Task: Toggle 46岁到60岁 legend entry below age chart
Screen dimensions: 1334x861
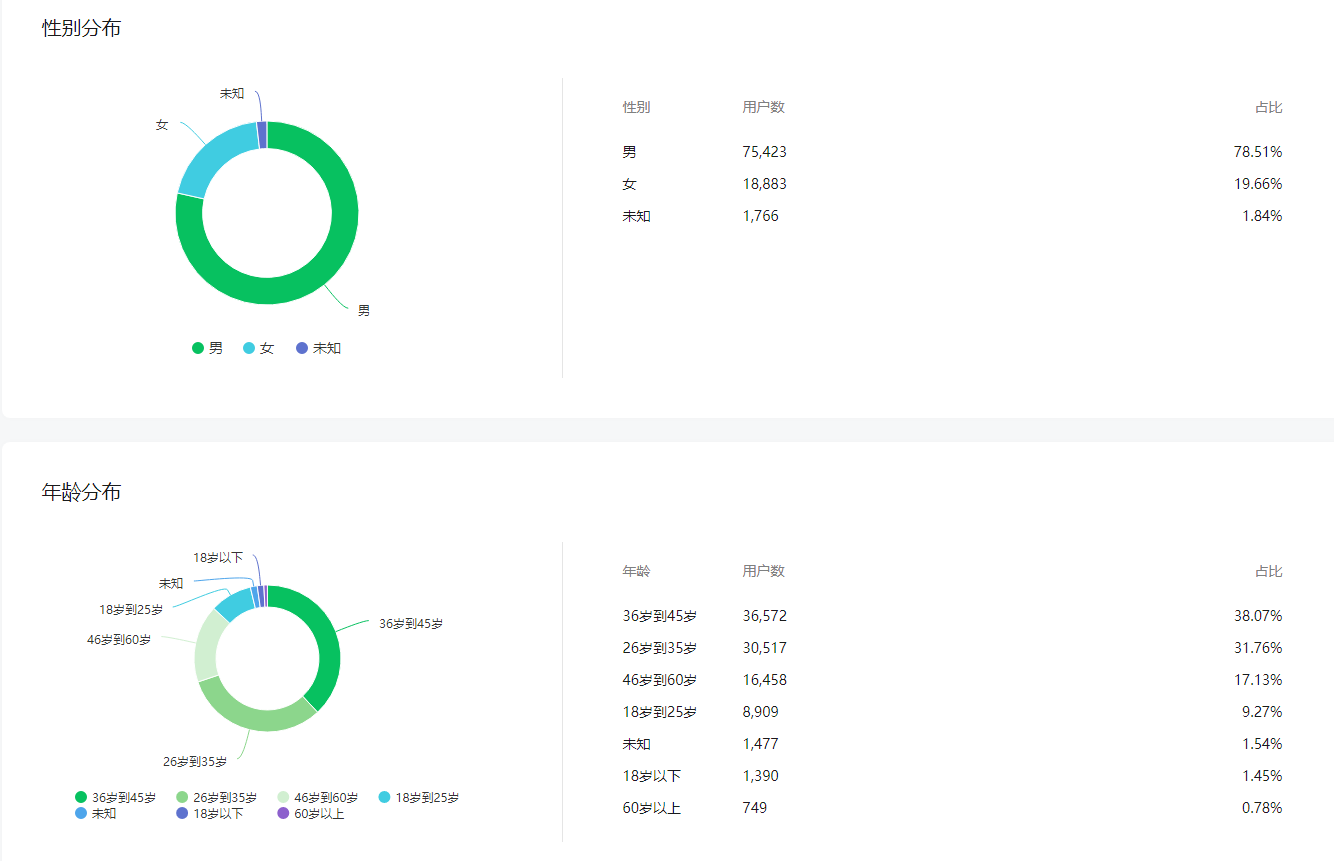Action: tap(318, 798)
